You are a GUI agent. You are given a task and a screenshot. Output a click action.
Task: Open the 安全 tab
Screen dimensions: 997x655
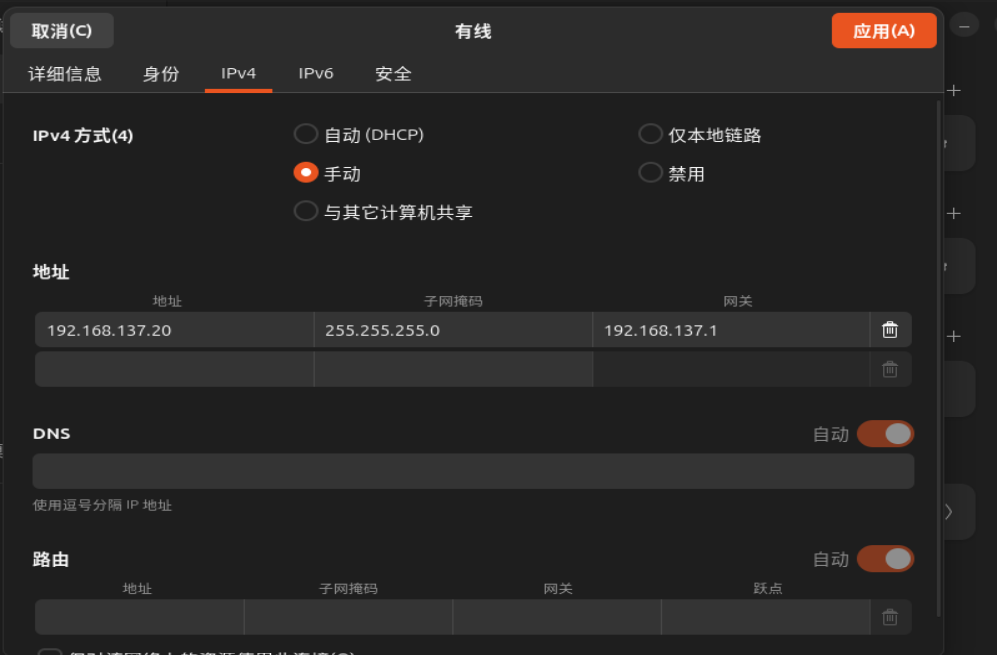pos(394,74)
